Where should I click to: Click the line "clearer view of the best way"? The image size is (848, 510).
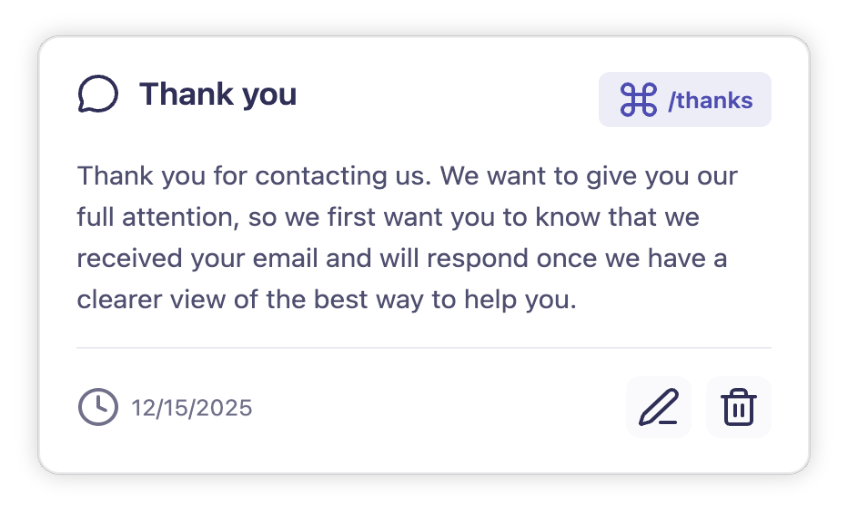(x=327, y=300)
